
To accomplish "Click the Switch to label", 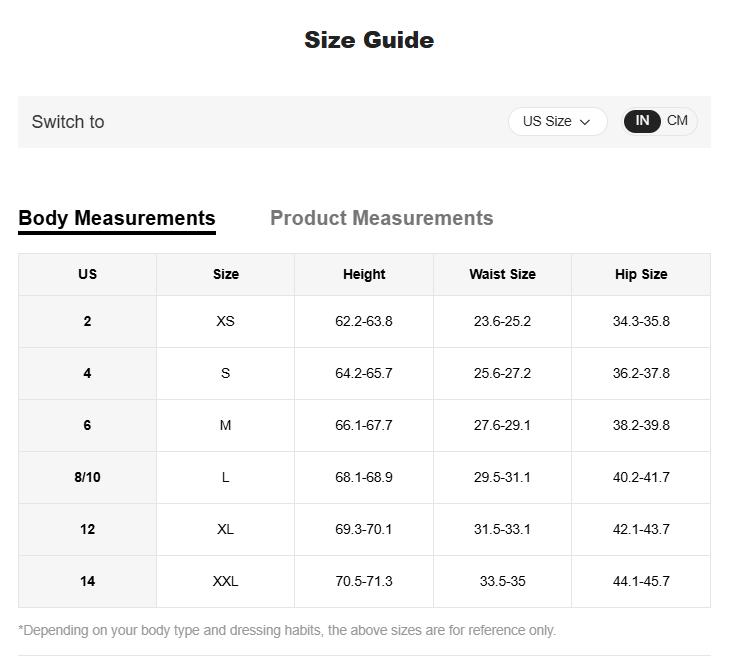I will click(68, 122).
